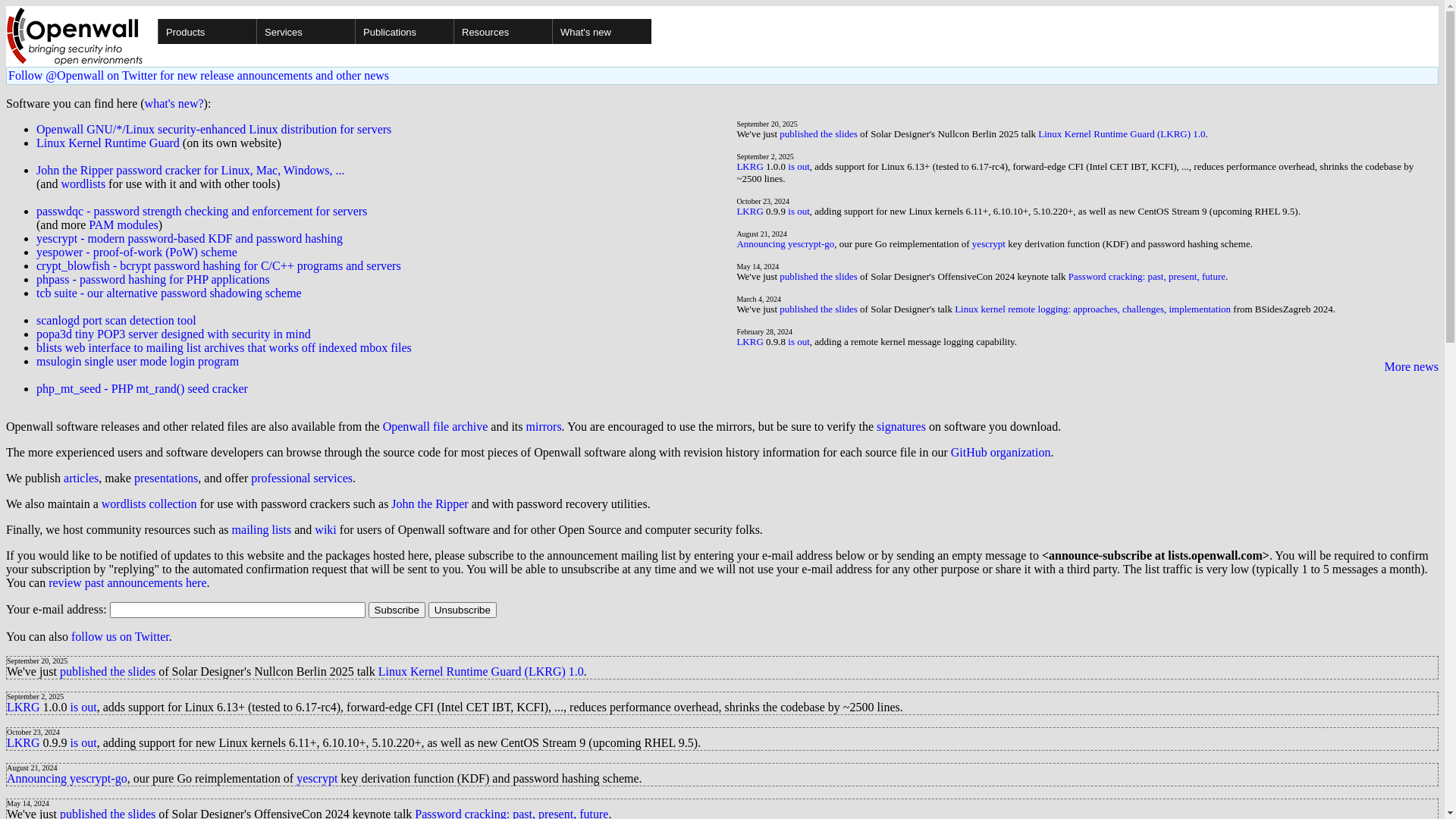Open the Publications menu
The image size is (1456, 819).
point(404,32)
